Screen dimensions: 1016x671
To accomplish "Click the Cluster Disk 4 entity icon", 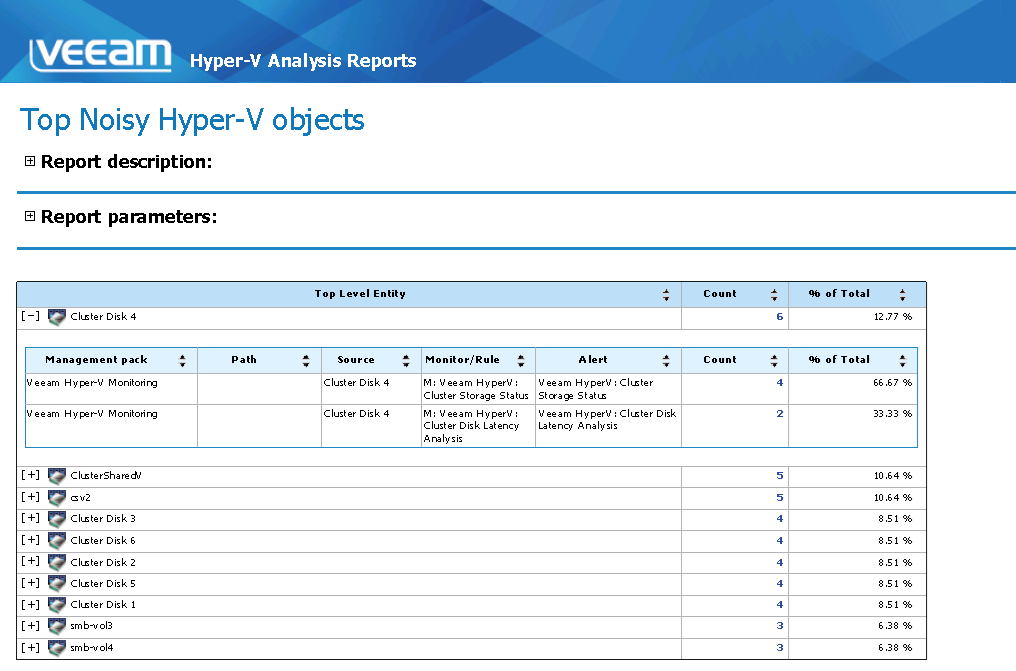I will pos(57,317).
